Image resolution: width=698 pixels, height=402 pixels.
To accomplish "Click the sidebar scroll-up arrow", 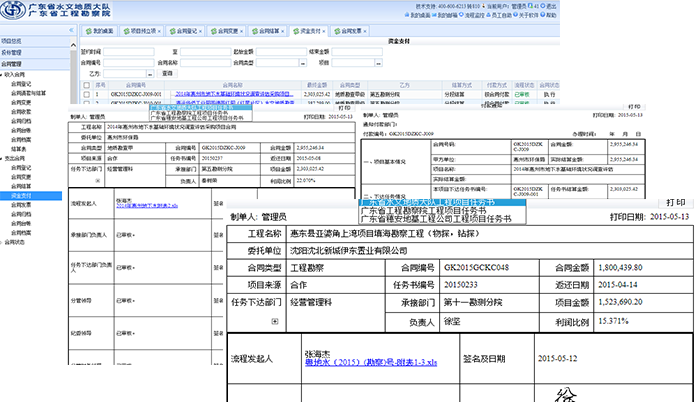I will (x=73, y=45).
